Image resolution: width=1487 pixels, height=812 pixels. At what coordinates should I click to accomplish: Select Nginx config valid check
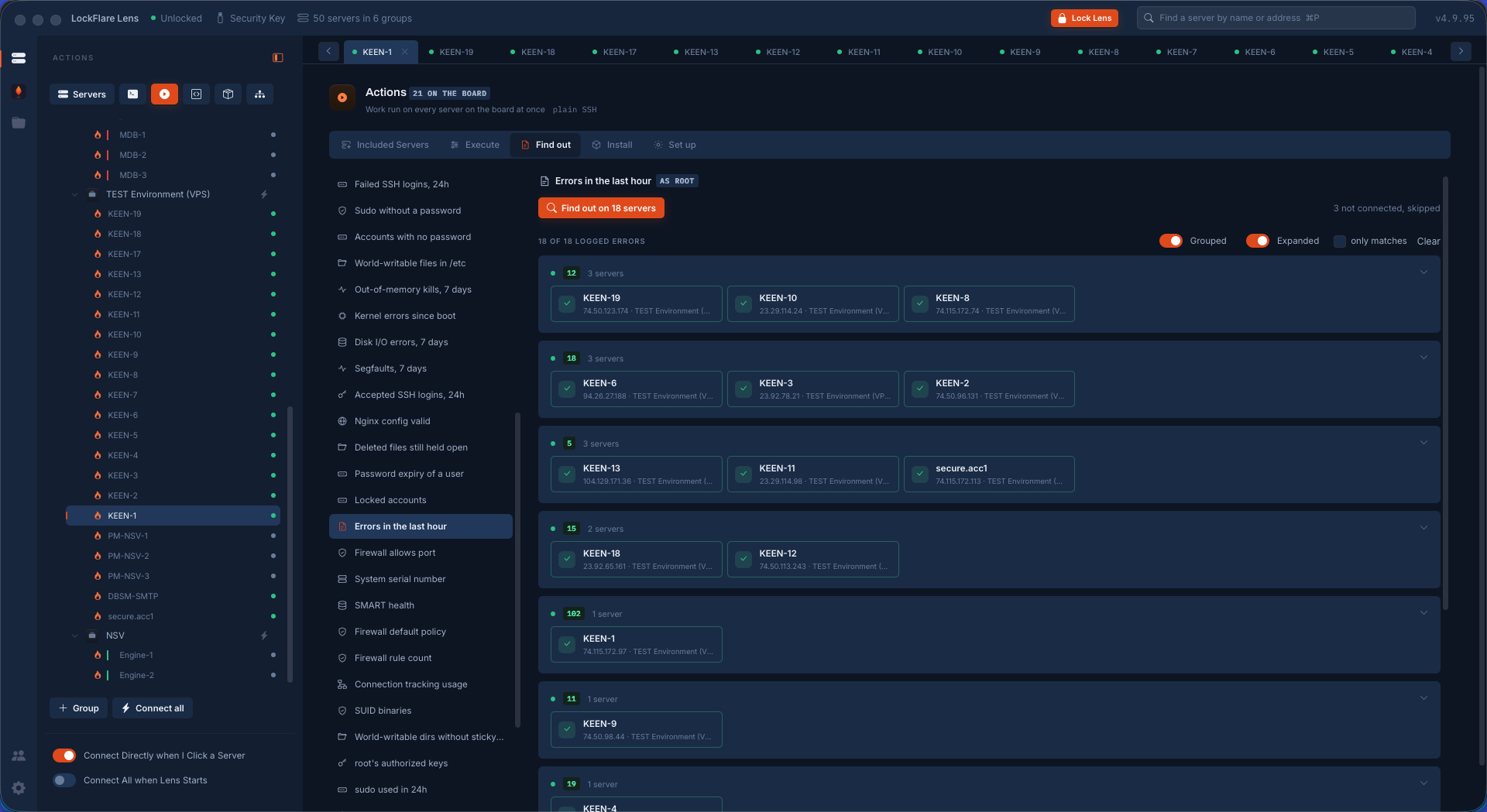(x=421, y=421)
